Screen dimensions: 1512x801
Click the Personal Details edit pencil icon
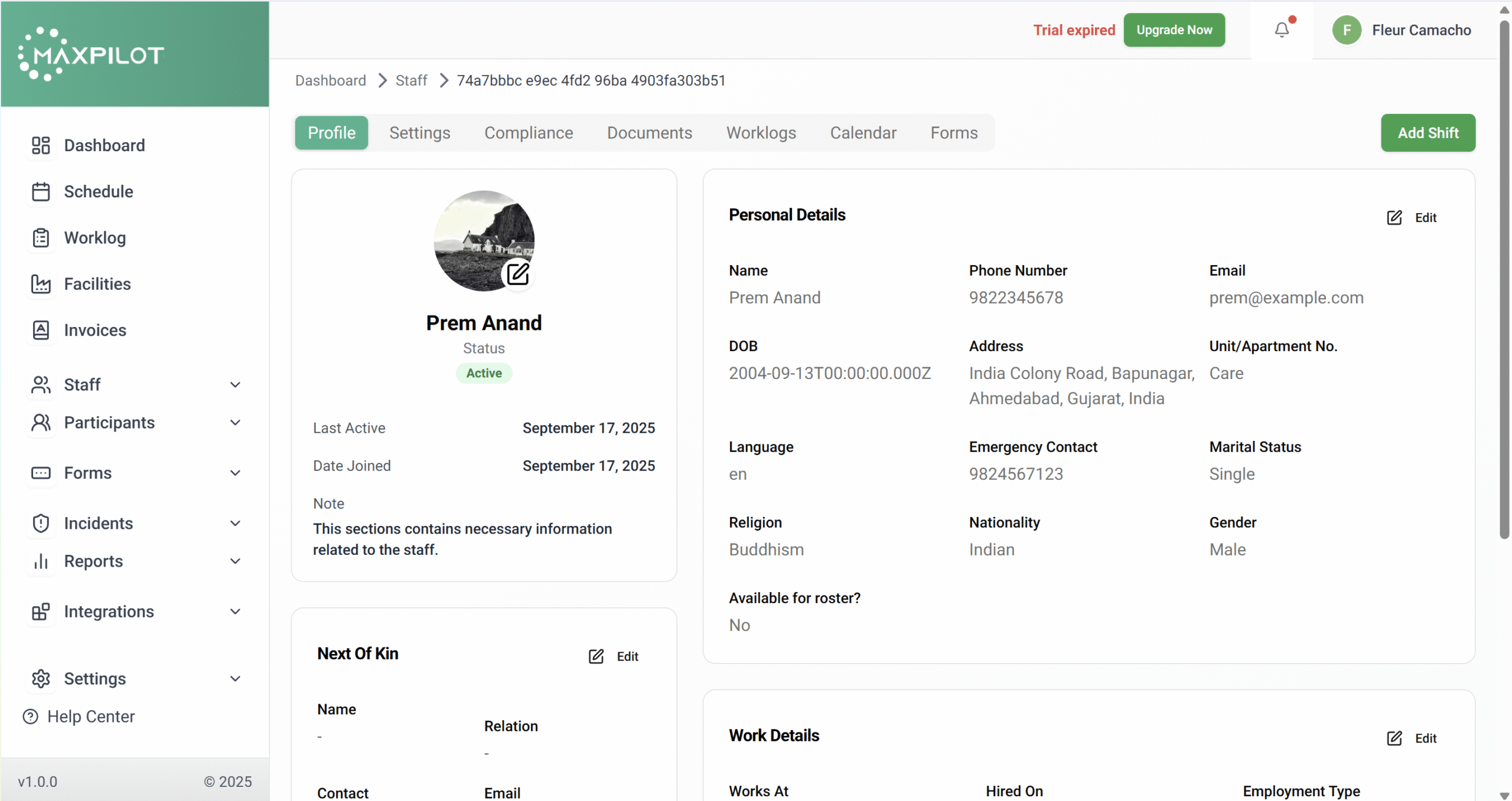coord(1394,218)
